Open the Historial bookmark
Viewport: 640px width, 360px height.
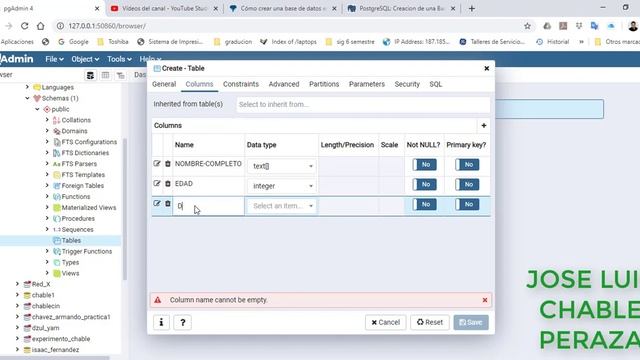pos(553,42)
